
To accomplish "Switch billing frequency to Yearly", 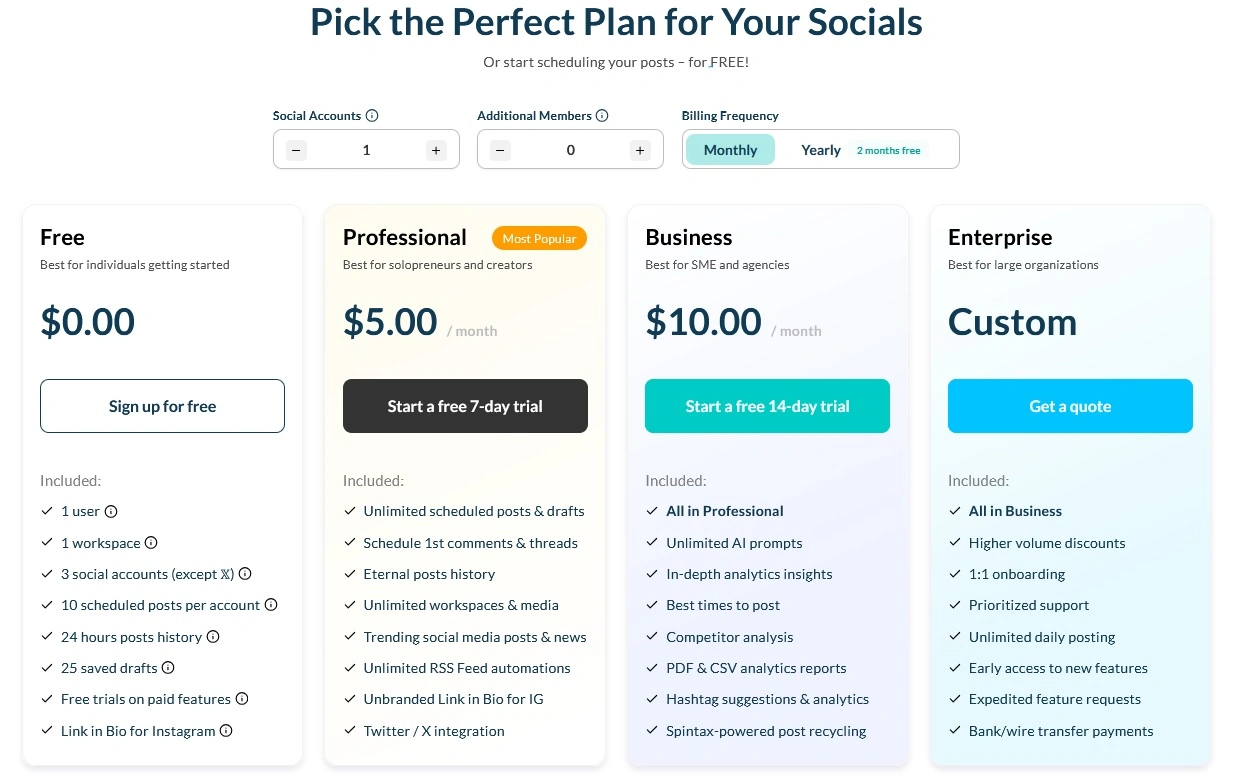I will pyautogui.click(x=820, y=149).
